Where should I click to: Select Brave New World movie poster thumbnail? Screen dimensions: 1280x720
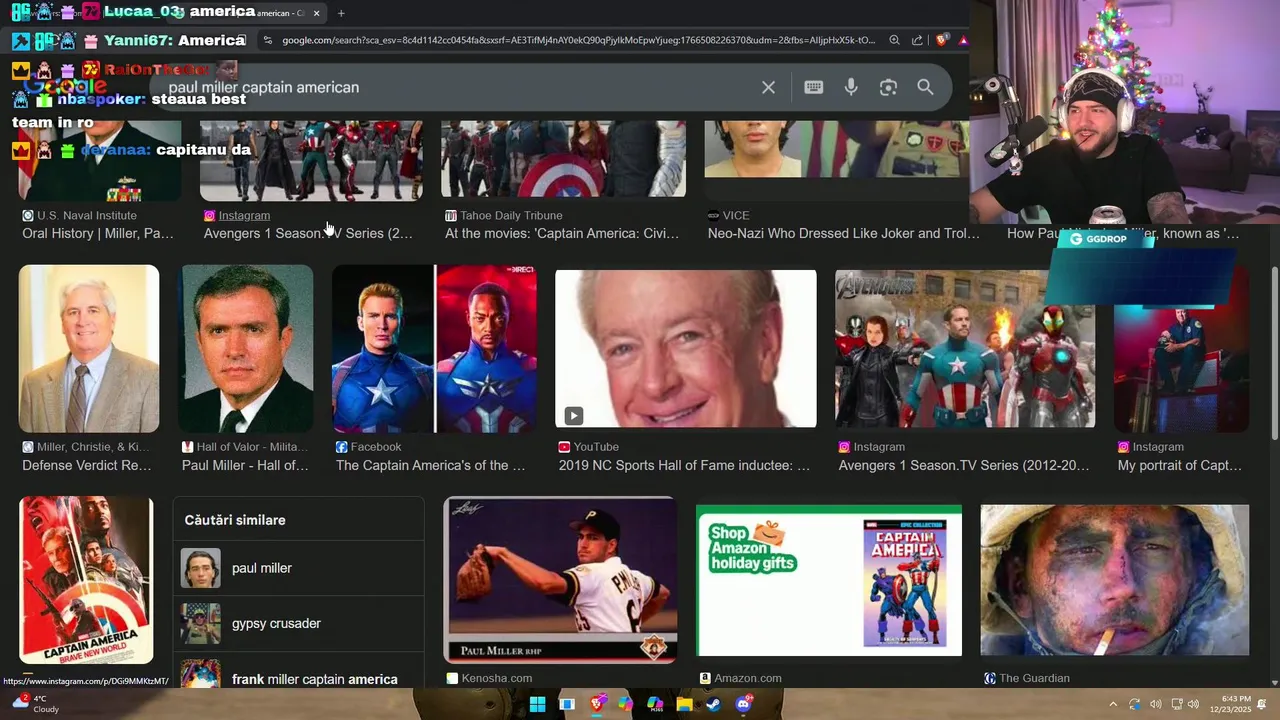click(x=86, y=580)
